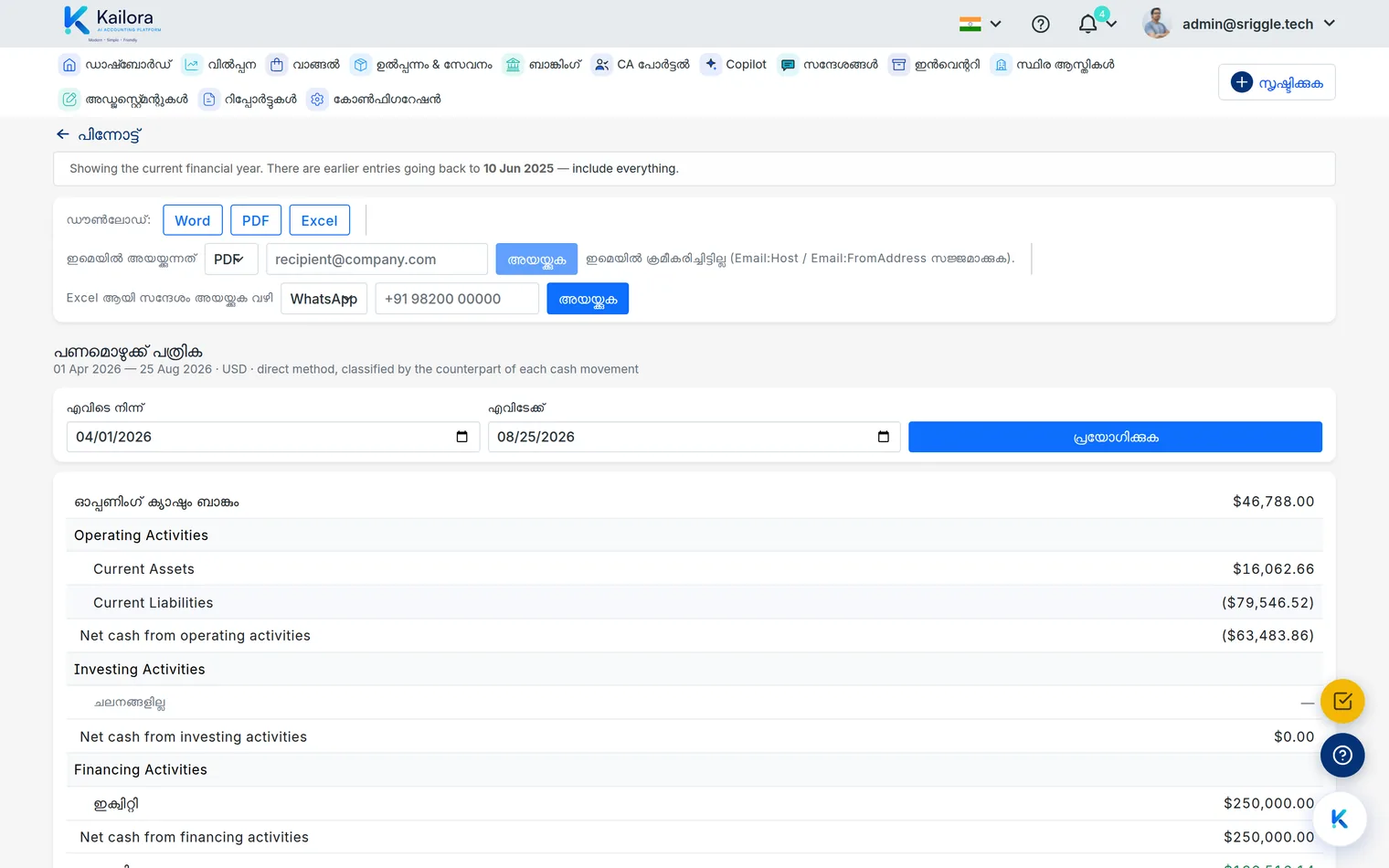Image resolution: width=1389 pixels, height=868 pixels.
Task: Click the 04/01/2026 from-date field
Action: click(273, 437)
